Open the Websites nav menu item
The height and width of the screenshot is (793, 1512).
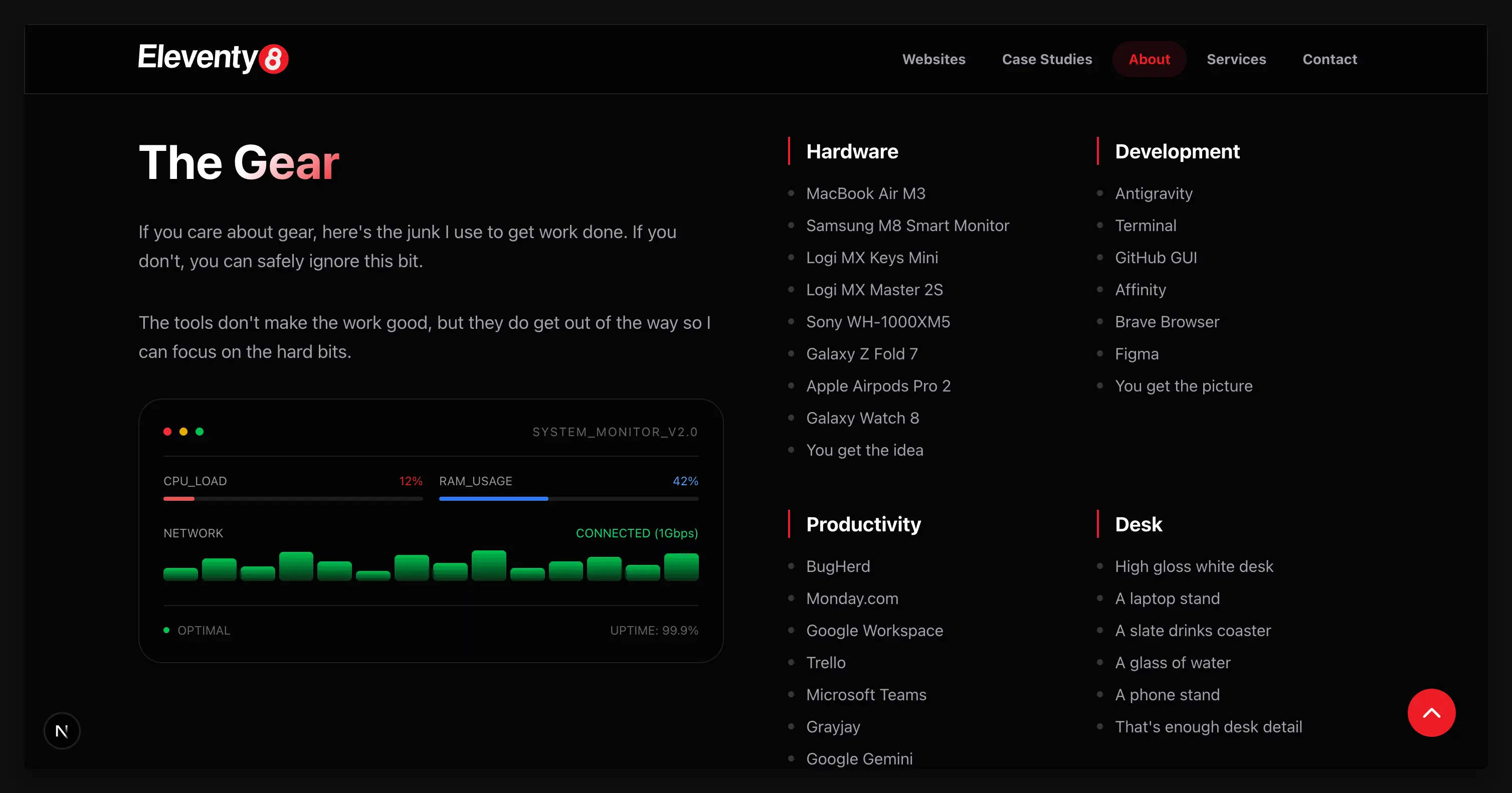pyautogui.click(x=933, y=59)
